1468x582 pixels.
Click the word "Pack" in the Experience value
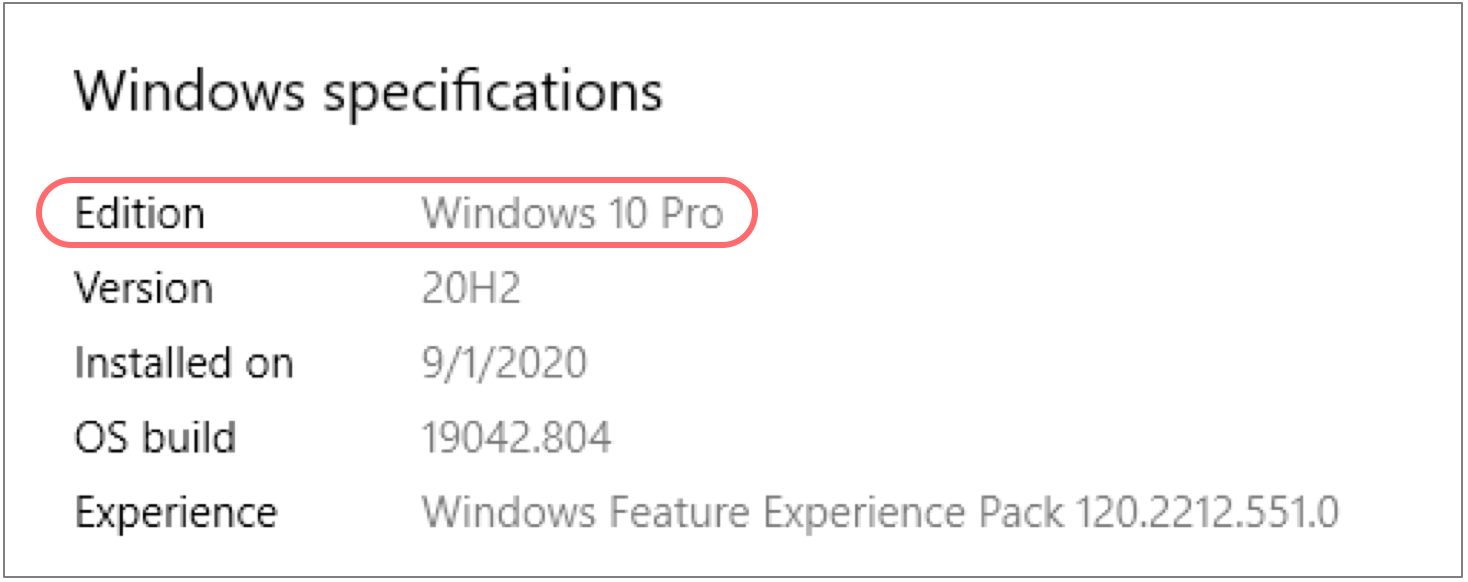pyautogui.click(x=1020, y=512)
